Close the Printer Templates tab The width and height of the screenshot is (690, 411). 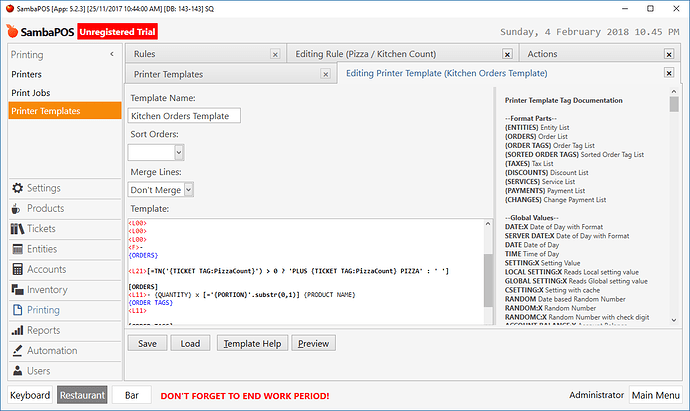[x=326, y=74]
